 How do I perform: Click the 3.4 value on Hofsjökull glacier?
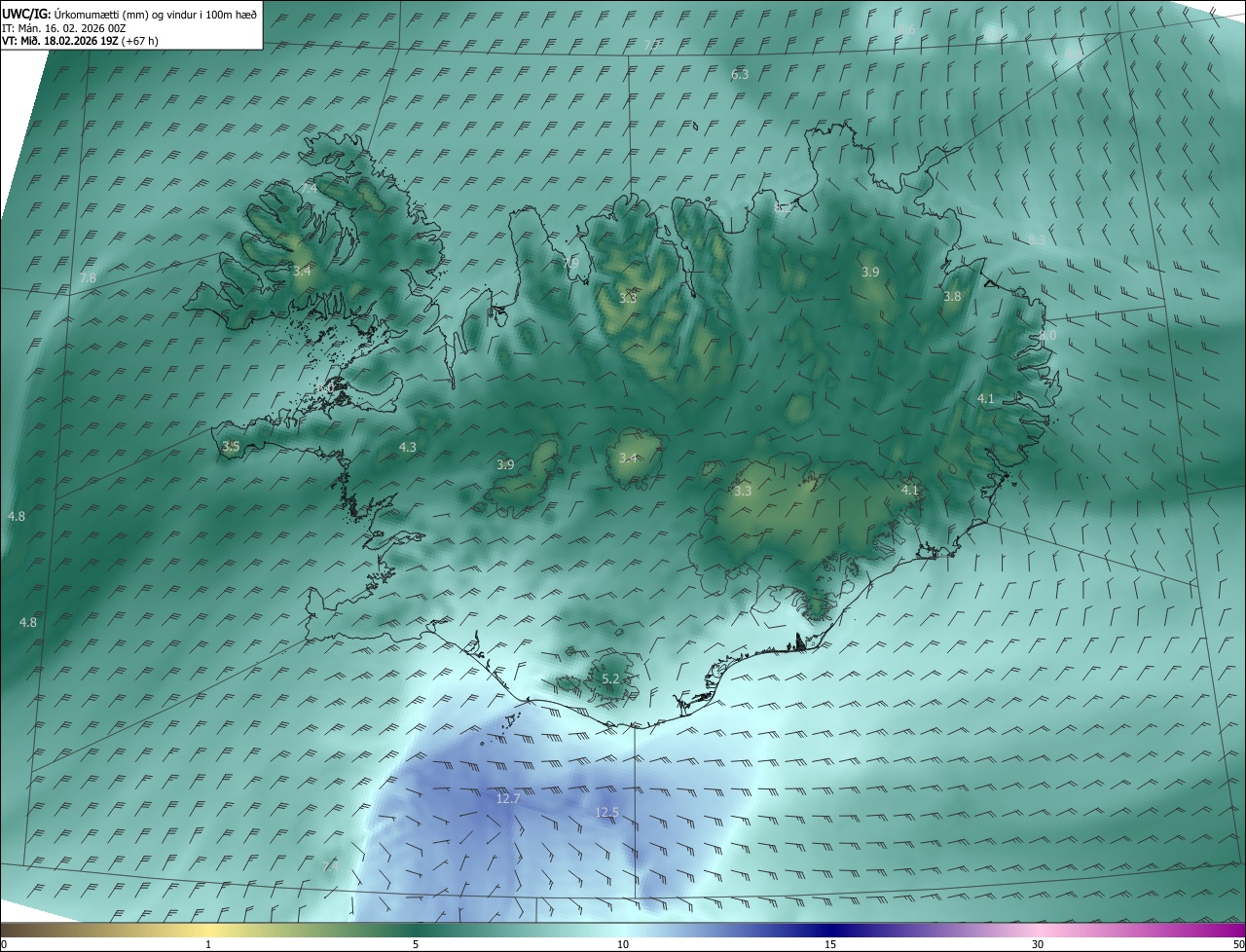628,458
